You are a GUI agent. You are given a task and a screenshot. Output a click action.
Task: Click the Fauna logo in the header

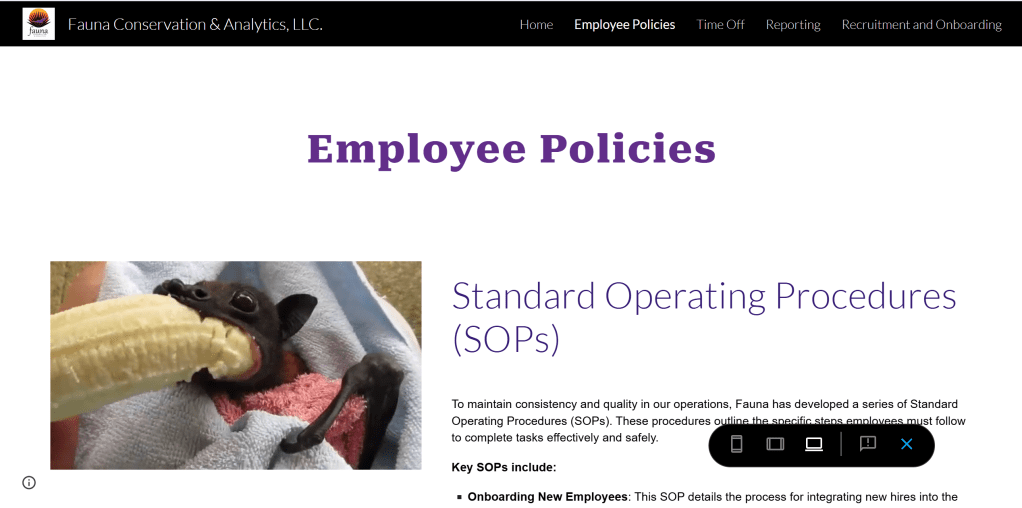[38, 23]
